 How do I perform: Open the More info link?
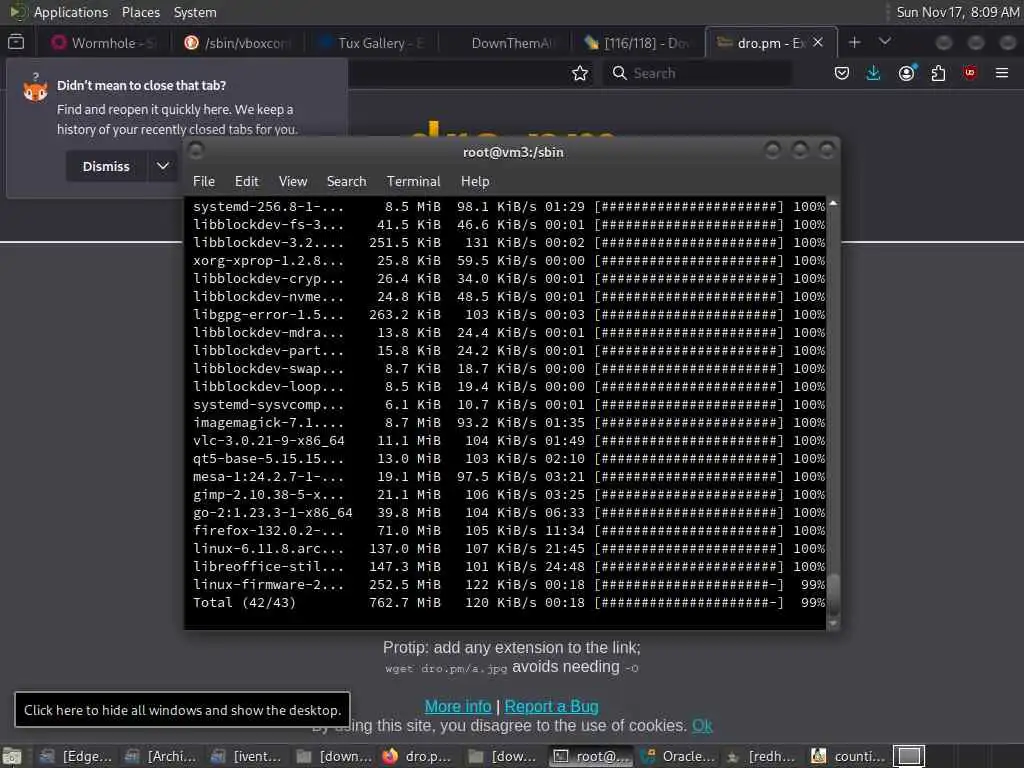(458, 707)
